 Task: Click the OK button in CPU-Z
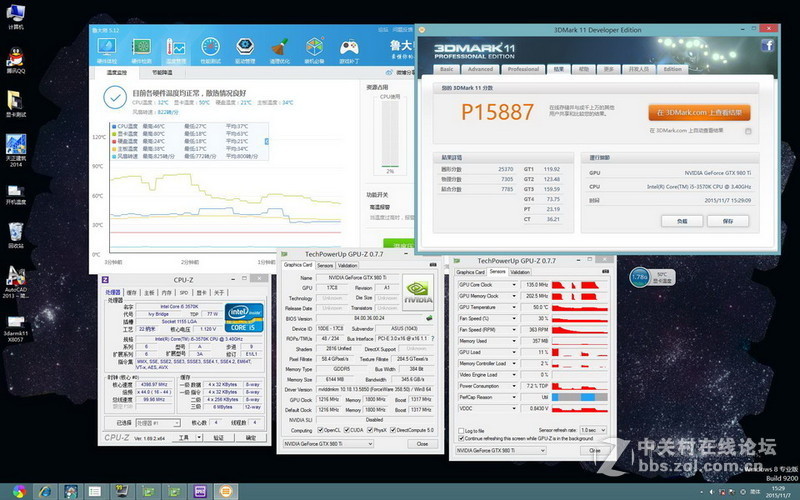tap(251, 438)
